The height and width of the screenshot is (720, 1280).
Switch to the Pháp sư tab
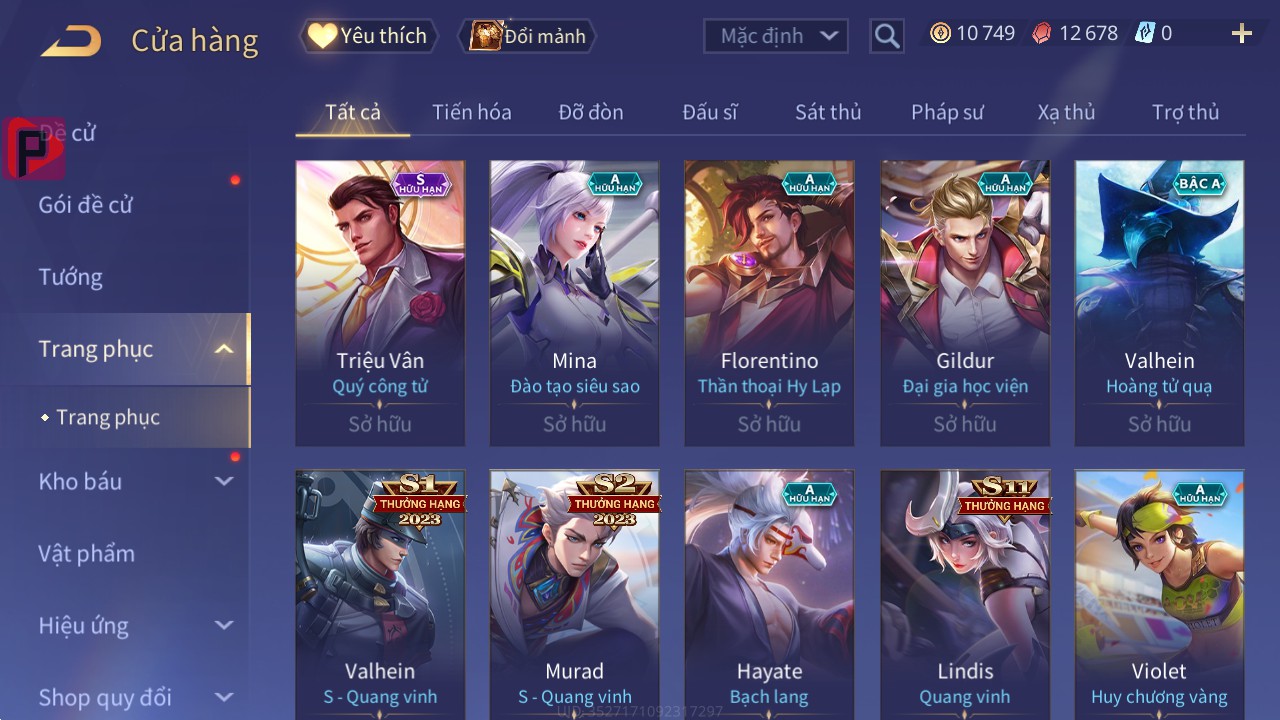(x=947, y=112)
